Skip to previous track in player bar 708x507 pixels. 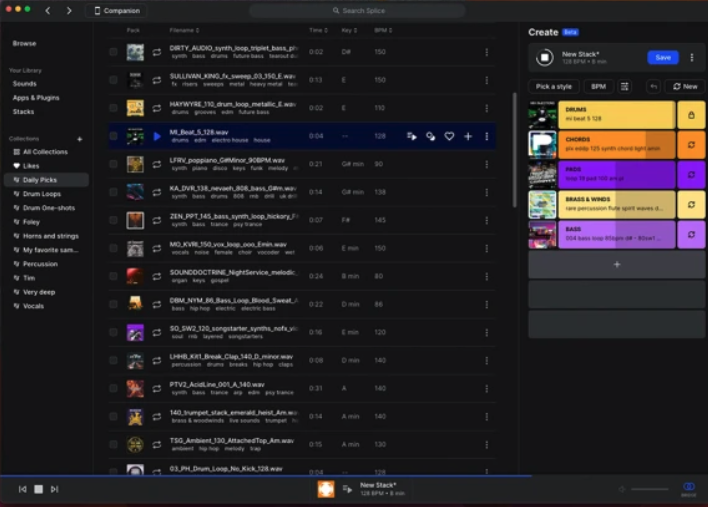pos(23,489)
